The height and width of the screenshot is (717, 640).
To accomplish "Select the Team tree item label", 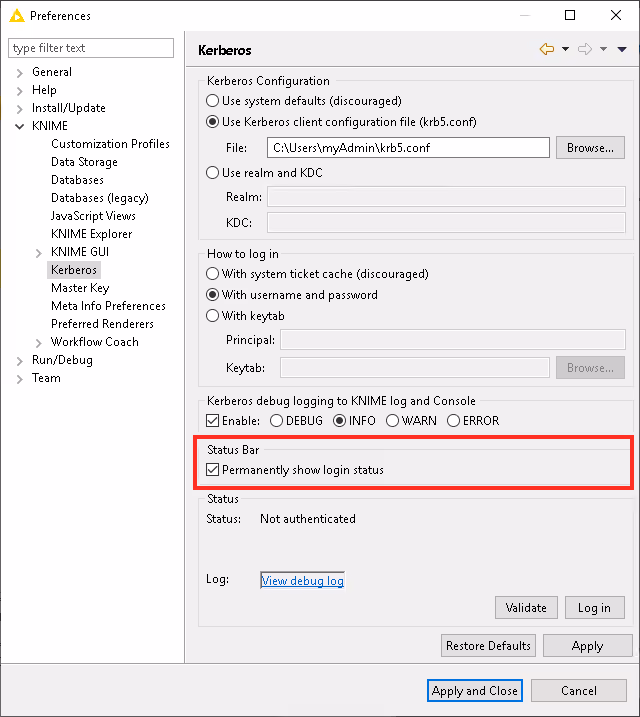I will click(x=46, y=378).
